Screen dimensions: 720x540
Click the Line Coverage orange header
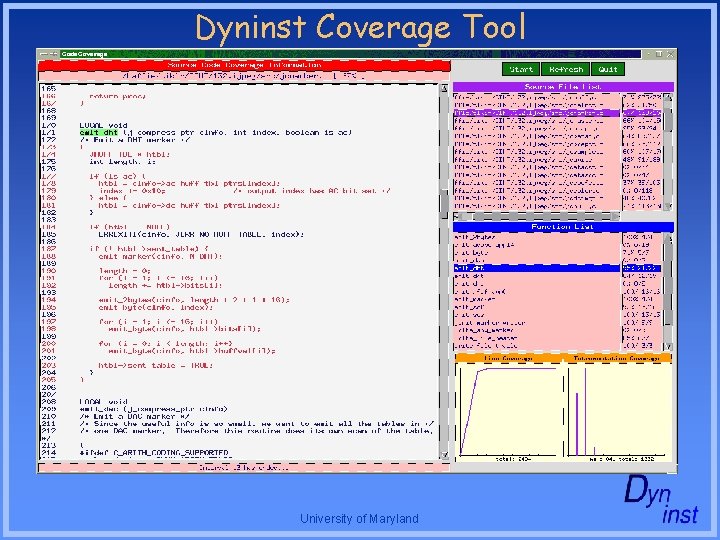(x=509, y=358)
